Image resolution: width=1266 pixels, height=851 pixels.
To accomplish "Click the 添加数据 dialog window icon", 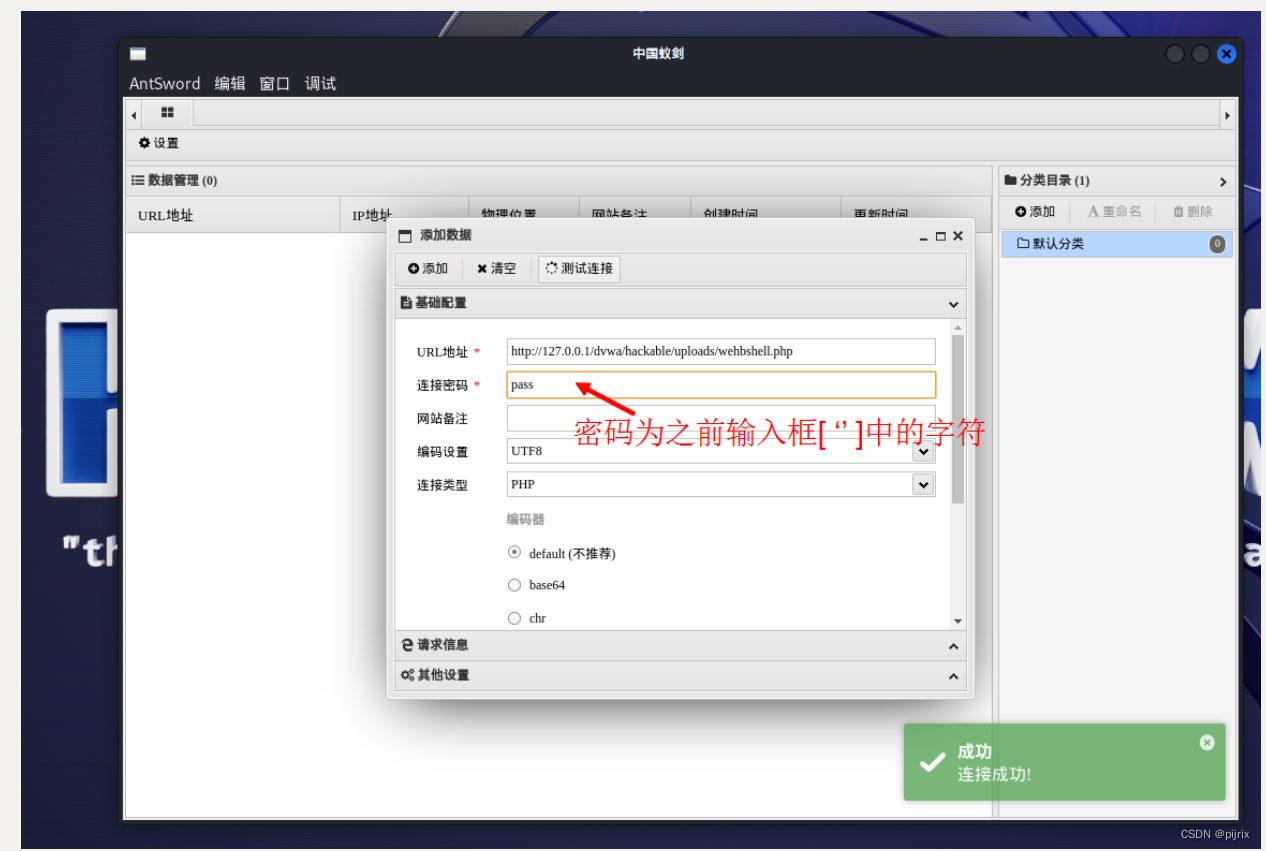I will [x=405, y=236].
